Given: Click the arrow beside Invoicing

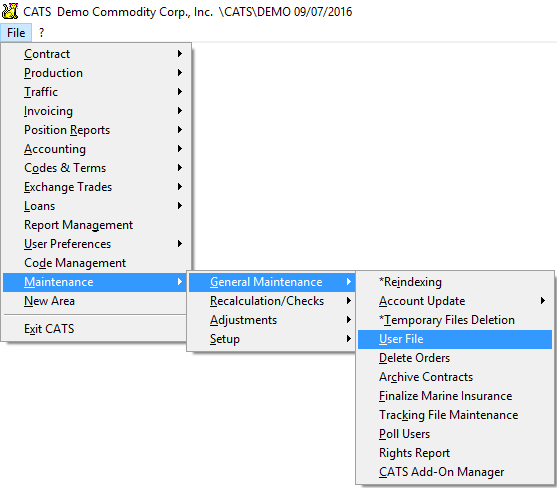Looking at the screenshot, I should 180,110.
